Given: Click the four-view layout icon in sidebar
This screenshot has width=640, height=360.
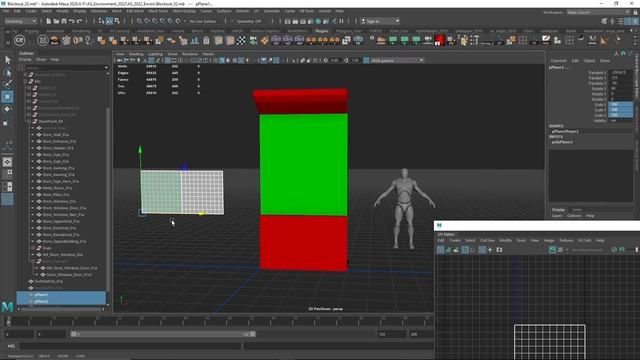Looking at the screenshot, I should [7, 174].
